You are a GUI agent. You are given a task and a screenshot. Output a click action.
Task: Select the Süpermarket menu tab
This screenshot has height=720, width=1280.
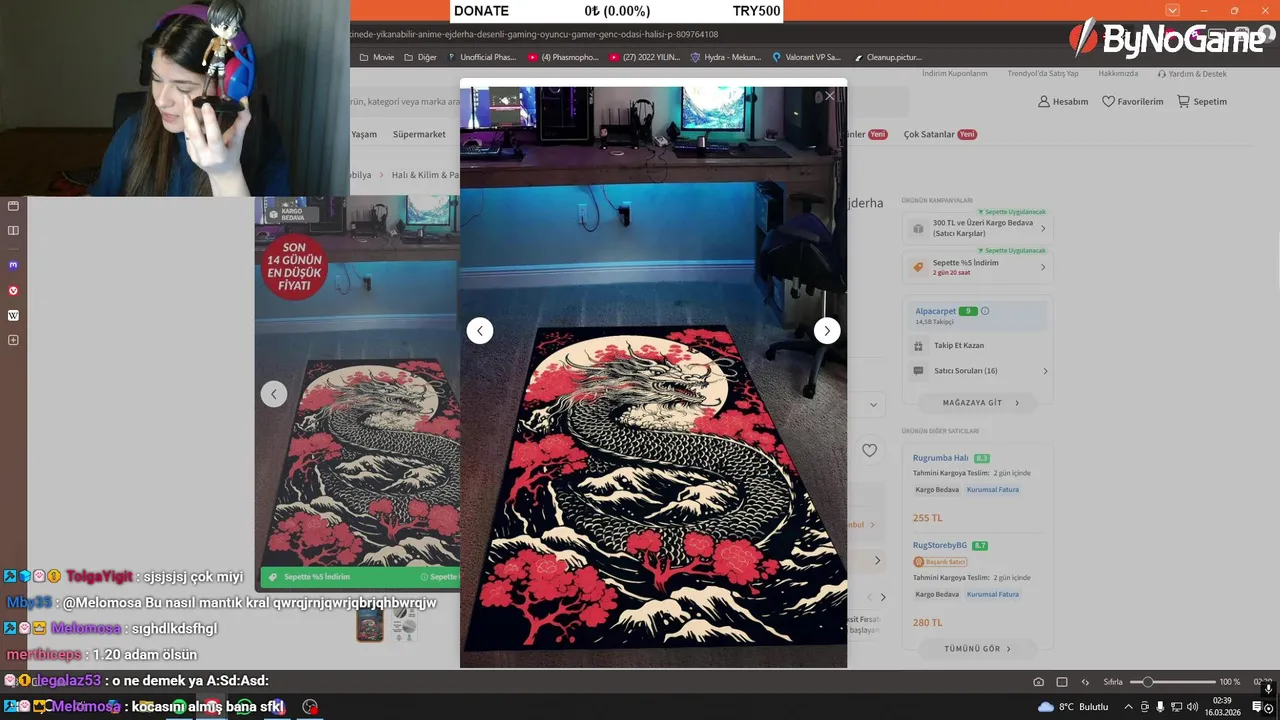[x=419, y=134]
